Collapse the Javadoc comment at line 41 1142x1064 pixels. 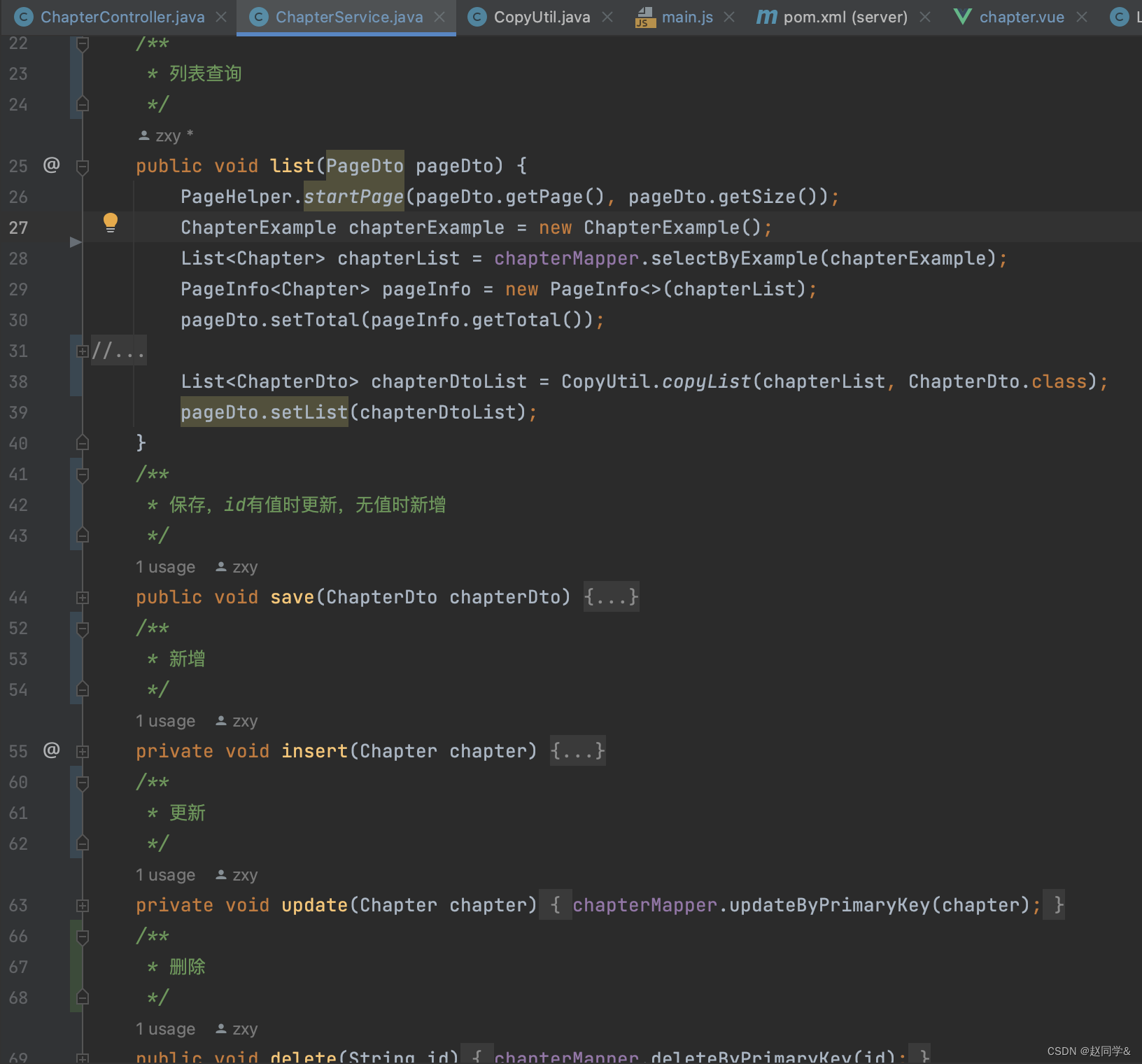tap(83, 475)
